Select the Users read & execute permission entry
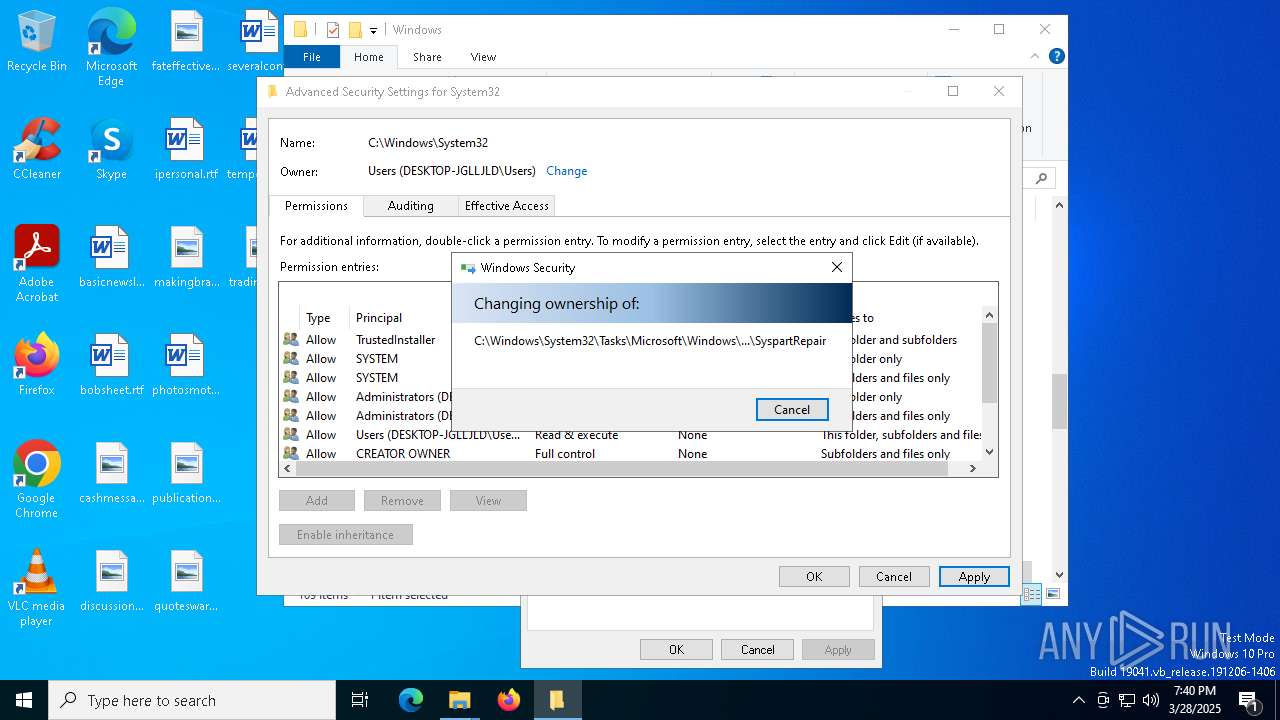 click(x=631, y=435)
